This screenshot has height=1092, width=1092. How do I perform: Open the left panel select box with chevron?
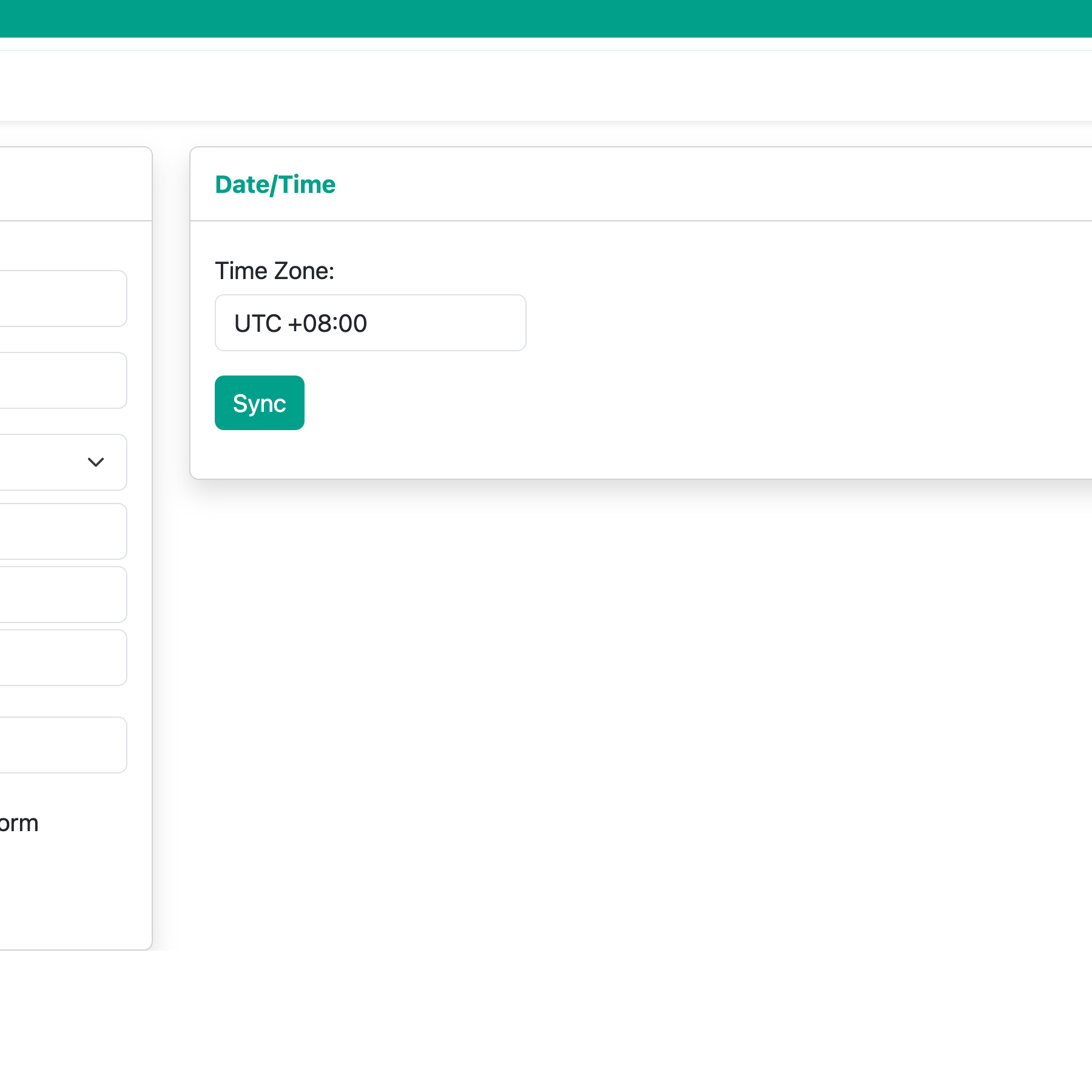pos(62,462)
